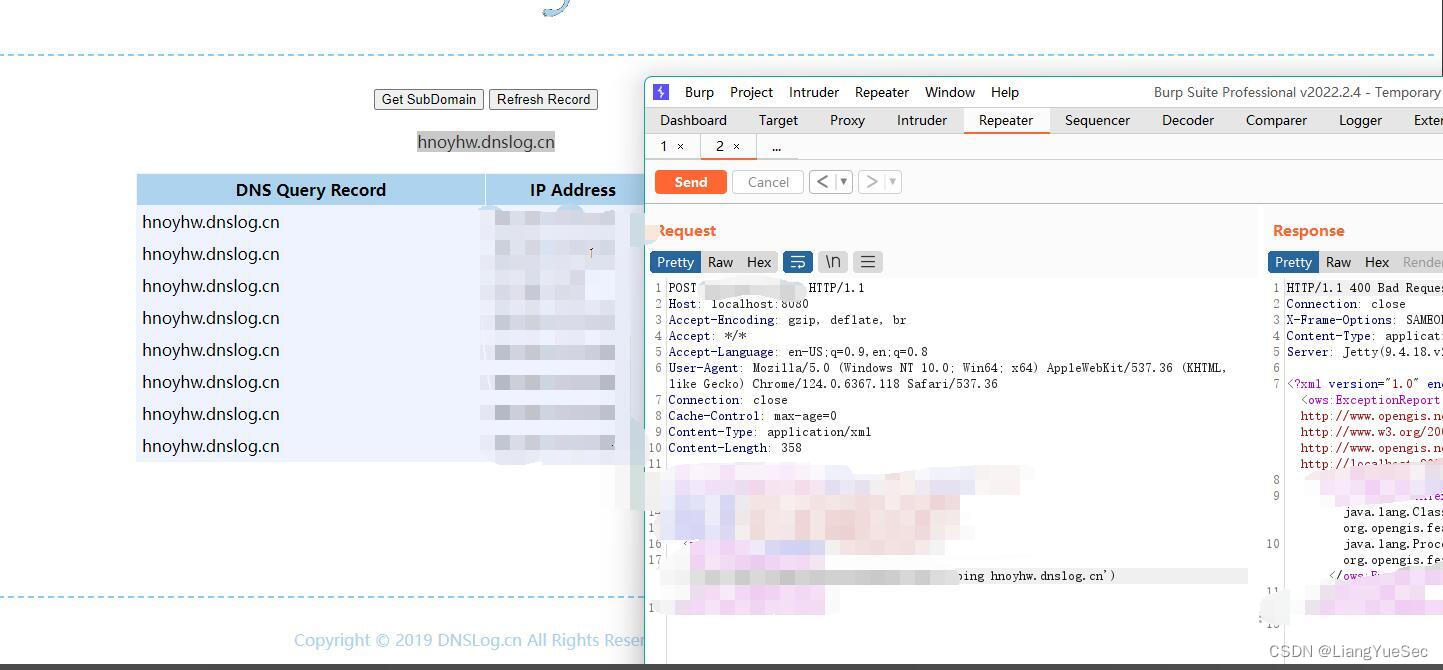Viewport: 1443px width, 670px height.
Task: Click the IP Address column header
Action: [573, 190]
